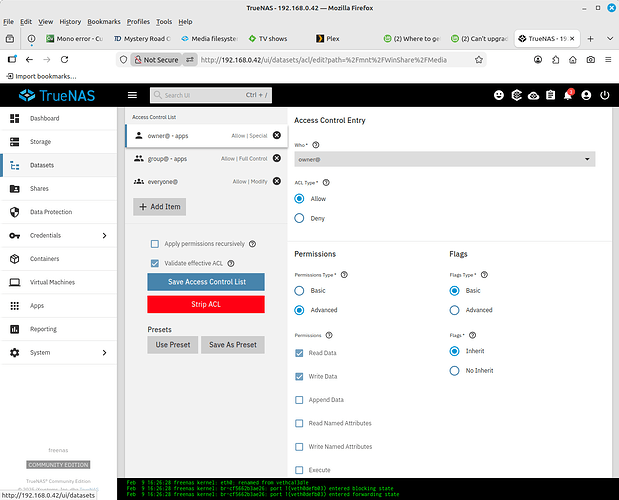This screenshot has width=619, height=500.
Task: Check Write Named Attributes permission
Action: click(x=299, y=447)
